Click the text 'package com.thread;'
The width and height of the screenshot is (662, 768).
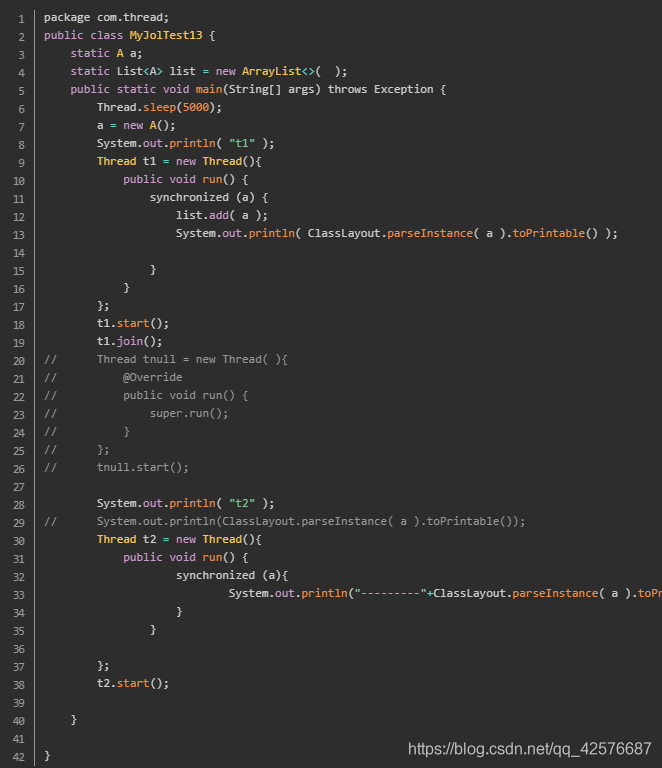106,18
